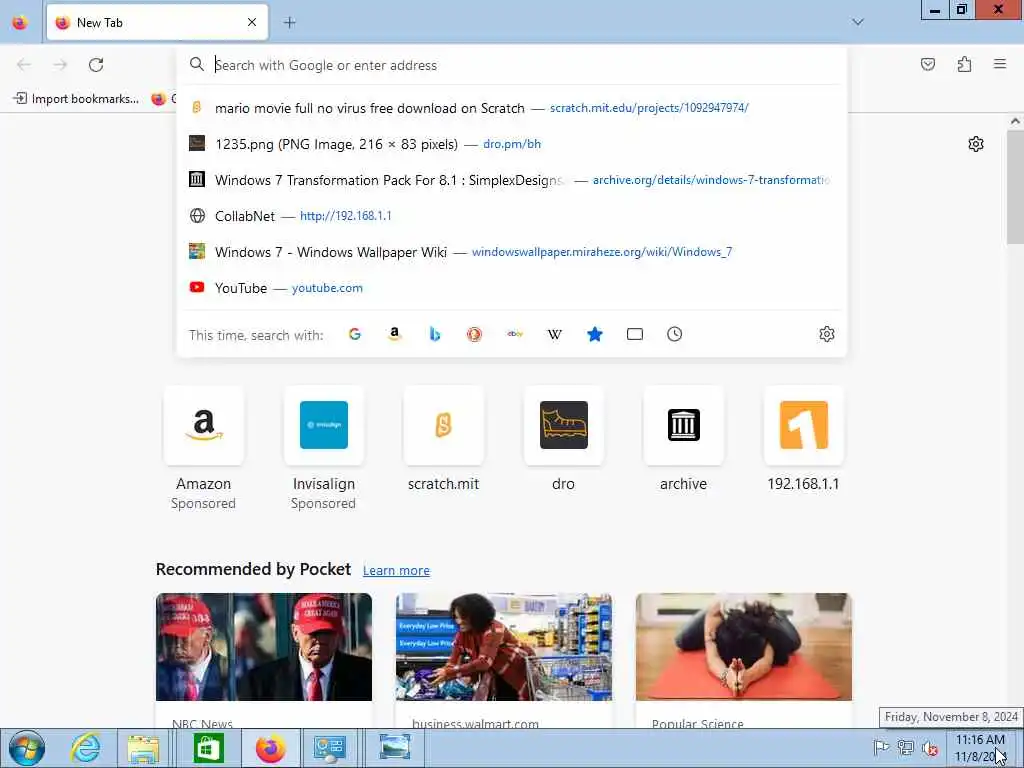Search bookmarks with the star icon

pyautogui.click(x=594, y=334)
